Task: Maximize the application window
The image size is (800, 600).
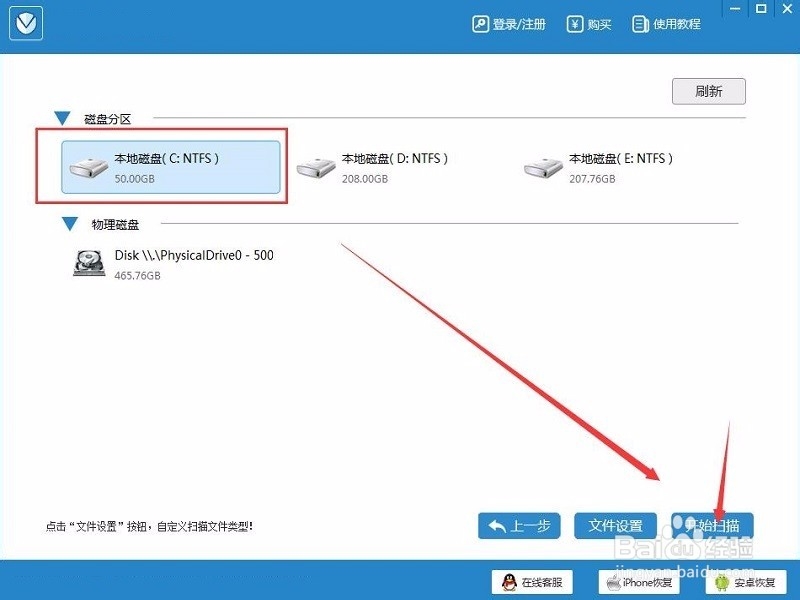Action: pos(761,8)
